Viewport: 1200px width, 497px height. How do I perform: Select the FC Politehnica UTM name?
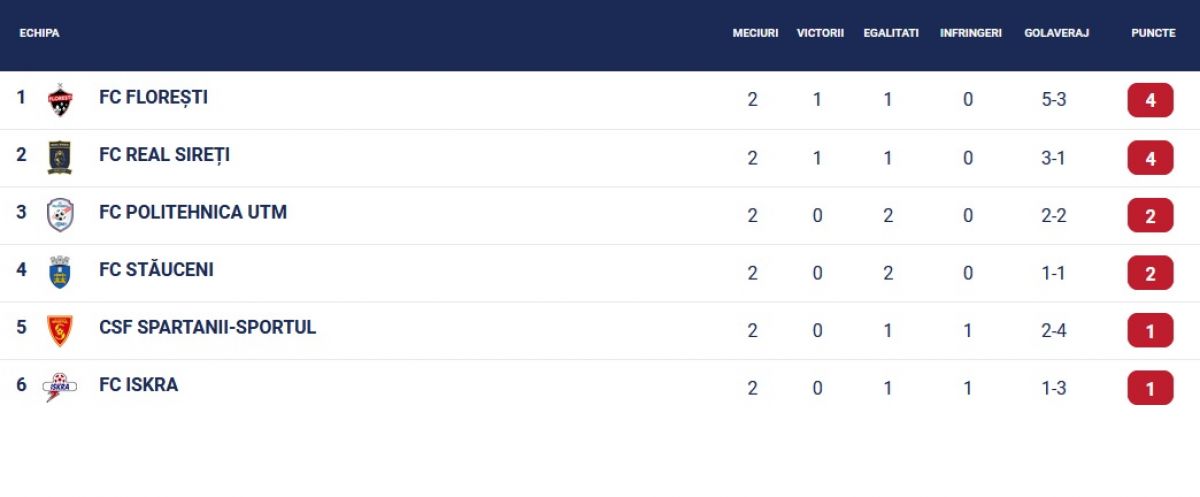pyautogui.click(x=193, y=212)
